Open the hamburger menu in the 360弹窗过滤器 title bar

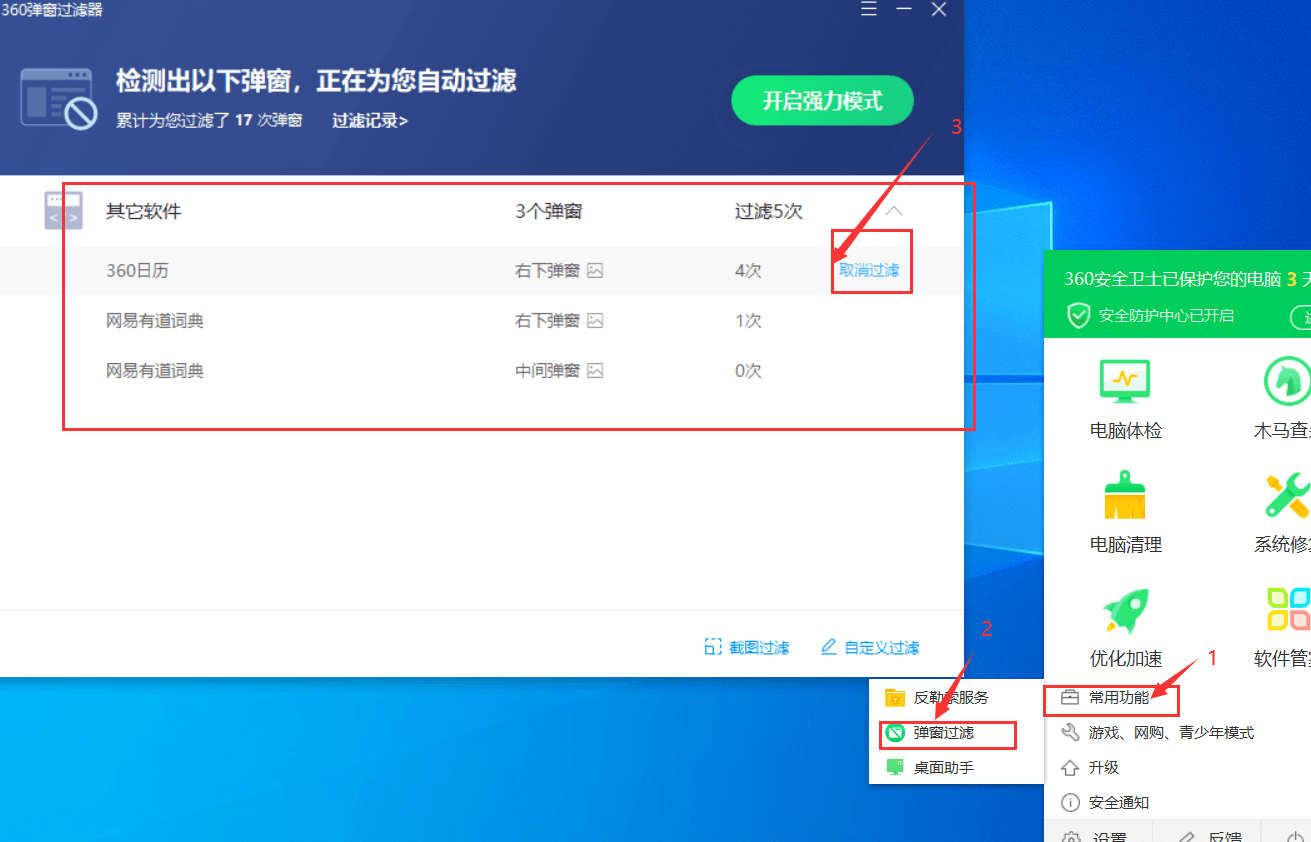pos(869,9)
